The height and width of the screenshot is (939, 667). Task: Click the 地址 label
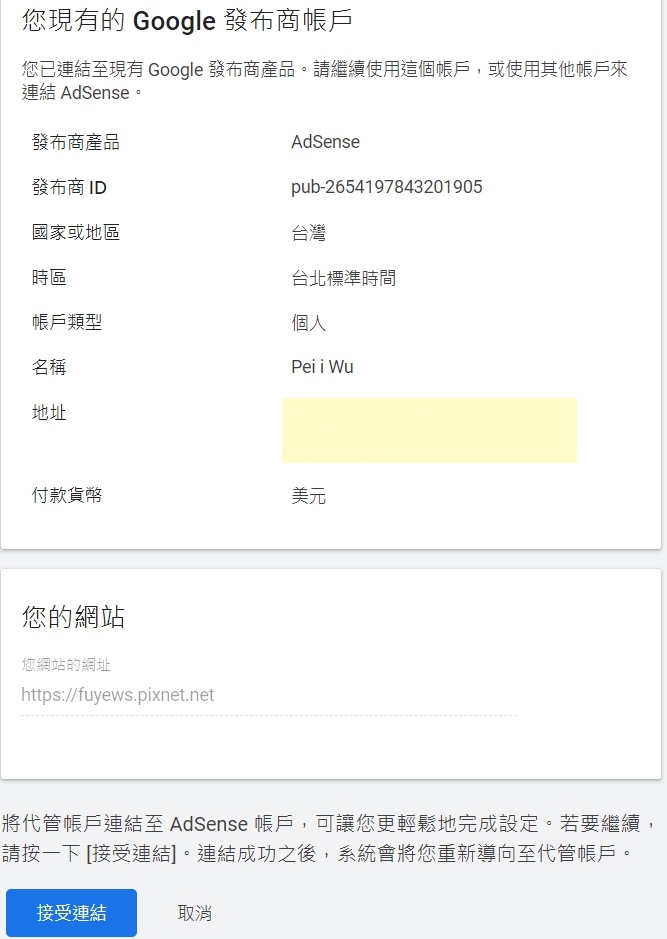point(49,412)
